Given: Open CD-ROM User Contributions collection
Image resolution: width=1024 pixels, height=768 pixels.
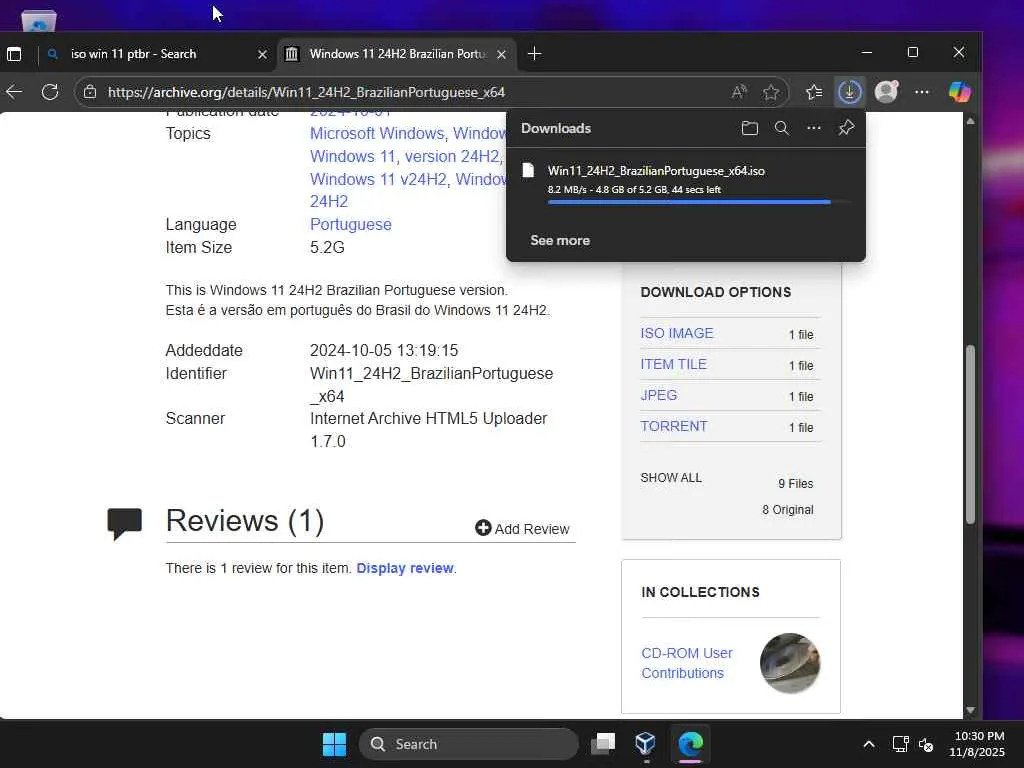Looking at the screenshot, I should coord(686,663).
